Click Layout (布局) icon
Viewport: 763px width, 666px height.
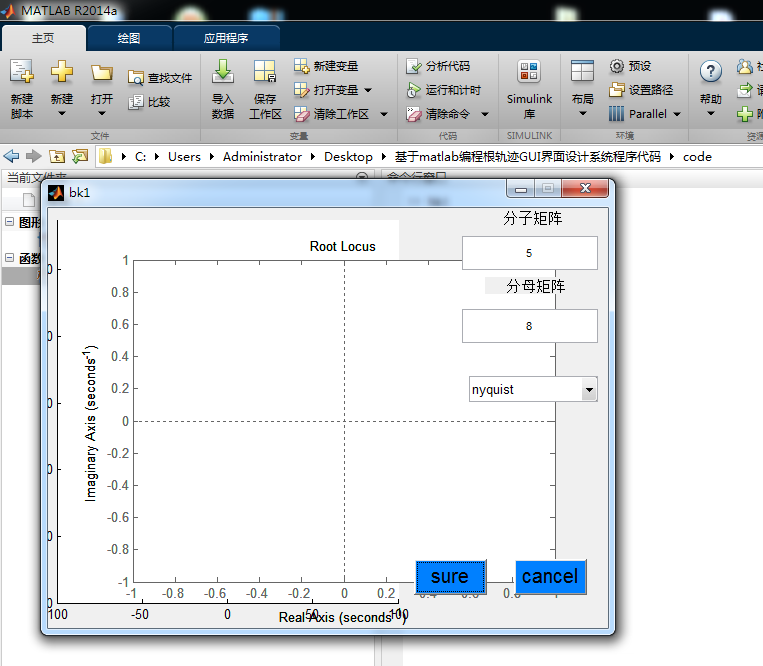tap(582, 72)
